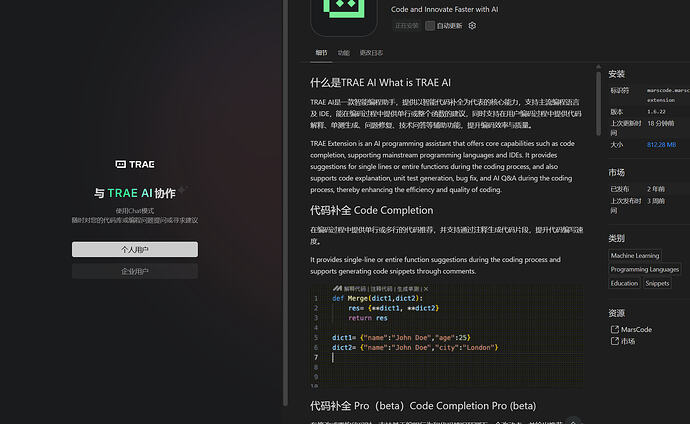Open the extension settings gear icon
The width and height of the screenshot is (690, 424).
pos(472,26)
